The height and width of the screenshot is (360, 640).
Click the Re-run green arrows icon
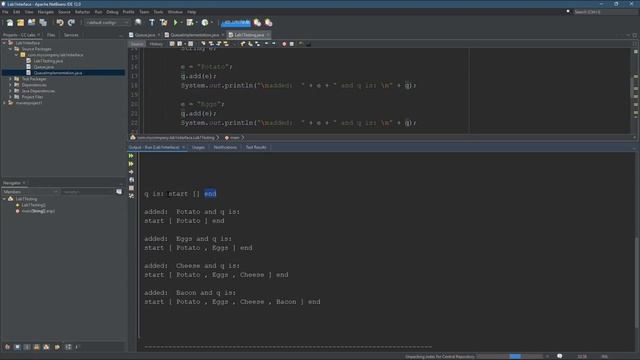[131, 156]
